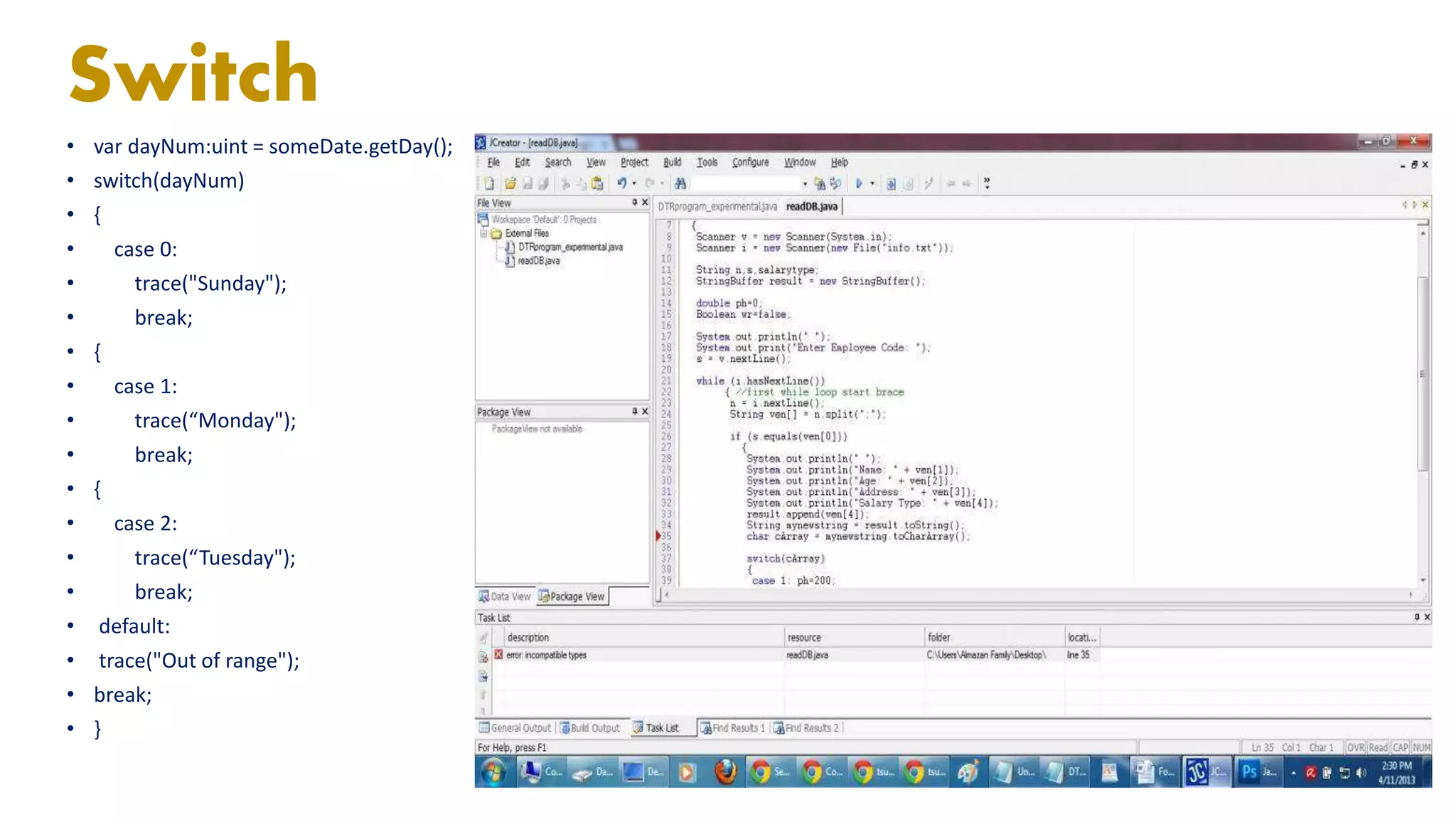Open Firefox from the Windows taskbar
Image resolution: width=1456 pixels, height=819 pixels.
tap(725, 771)
